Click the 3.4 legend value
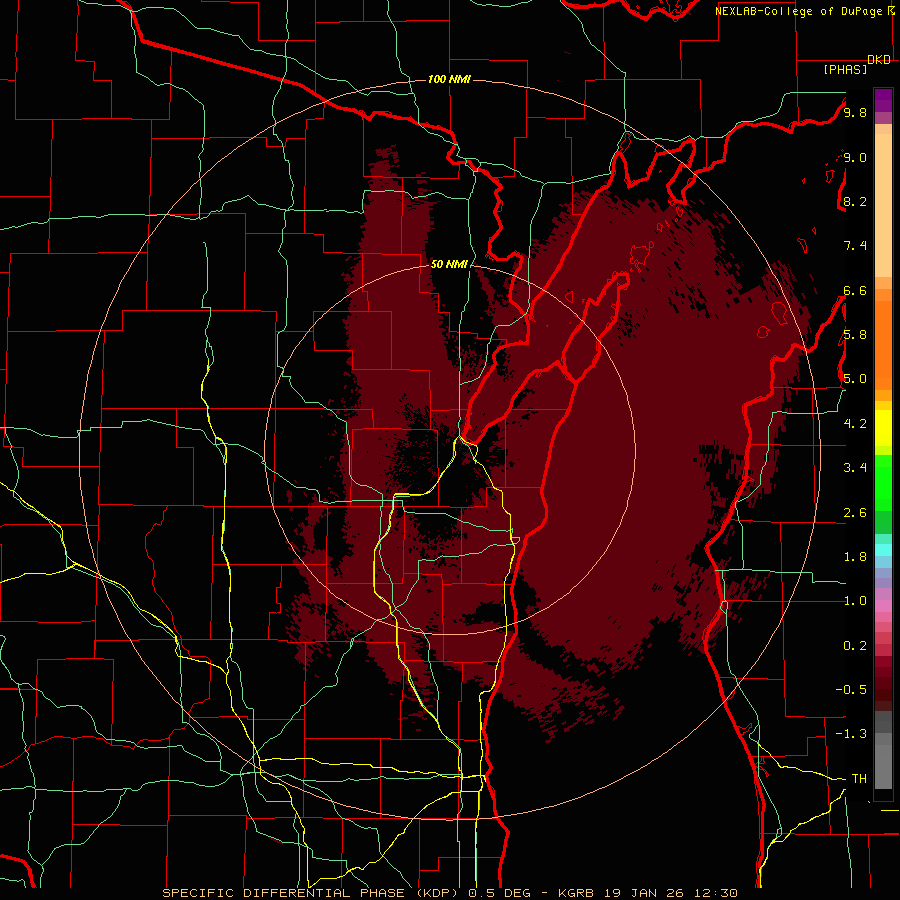Viewport: 900px width, 900px height. coord(855,467)
